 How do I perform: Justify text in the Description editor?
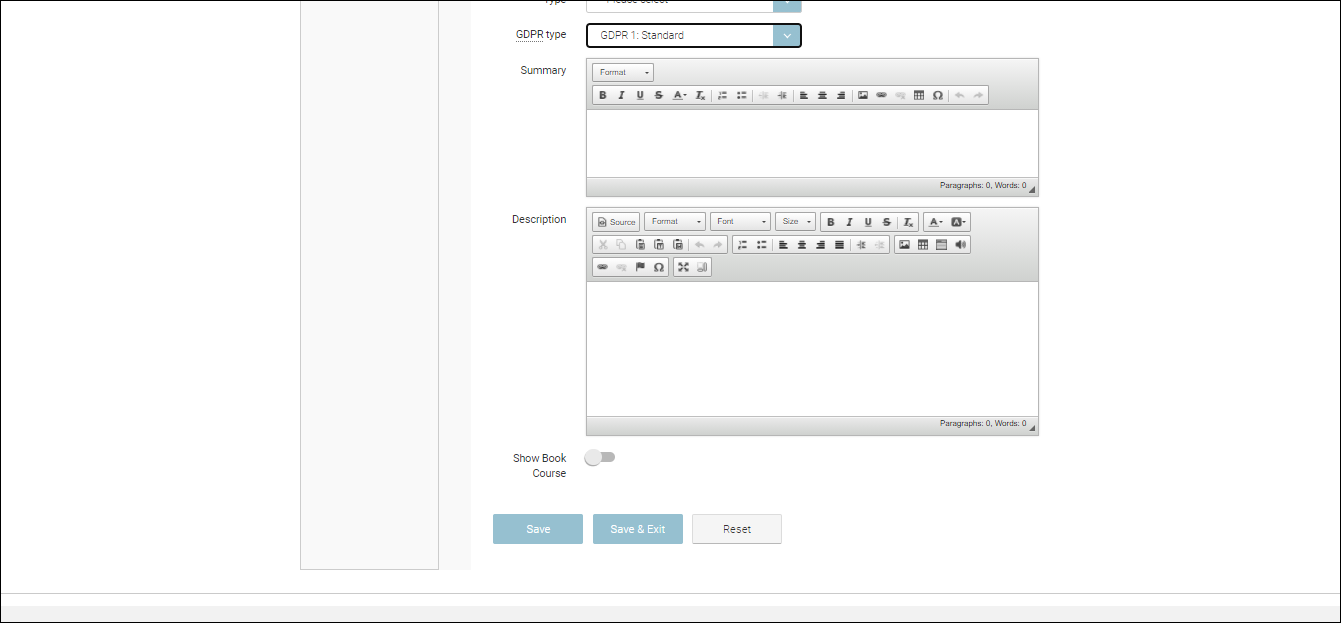839,245
